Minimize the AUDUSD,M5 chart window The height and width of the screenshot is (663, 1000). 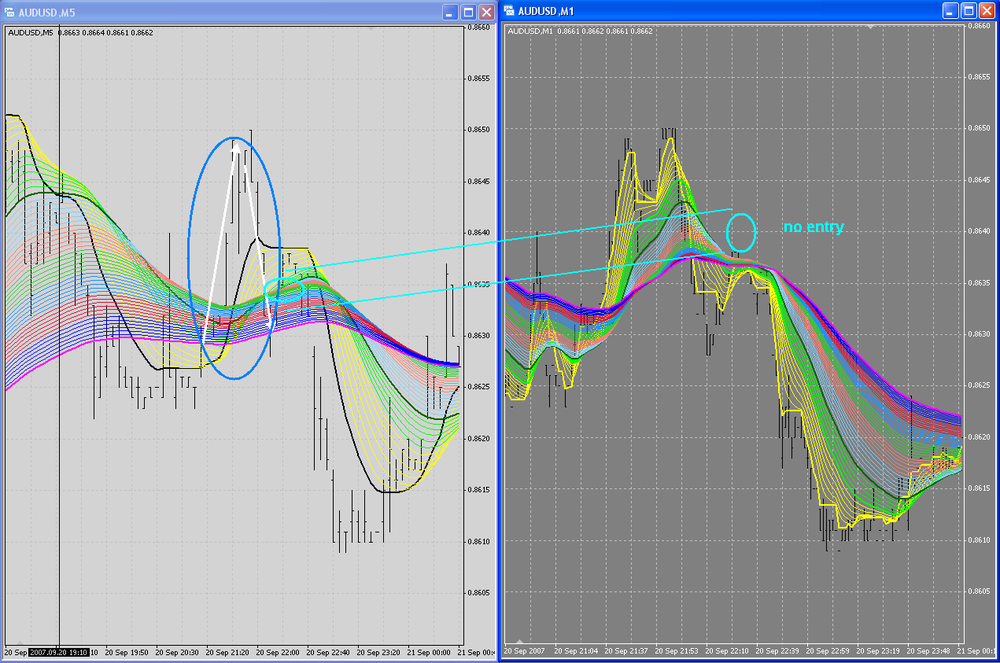[450, 12]
